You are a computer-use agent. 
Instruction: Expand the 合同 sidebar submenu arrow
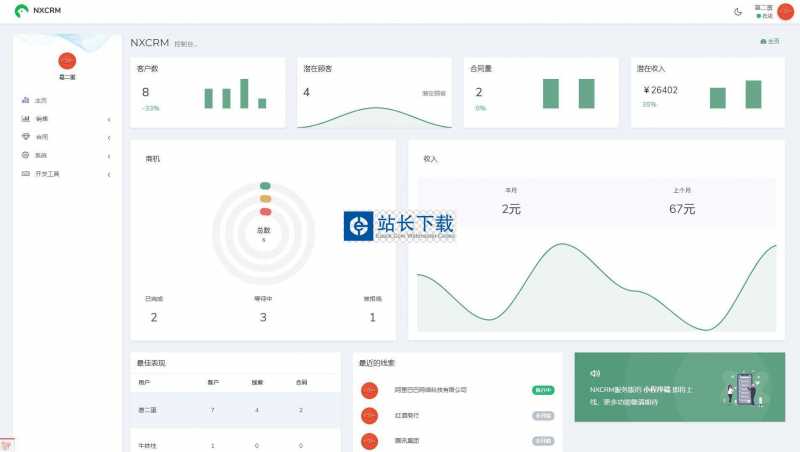click(108, 138)
